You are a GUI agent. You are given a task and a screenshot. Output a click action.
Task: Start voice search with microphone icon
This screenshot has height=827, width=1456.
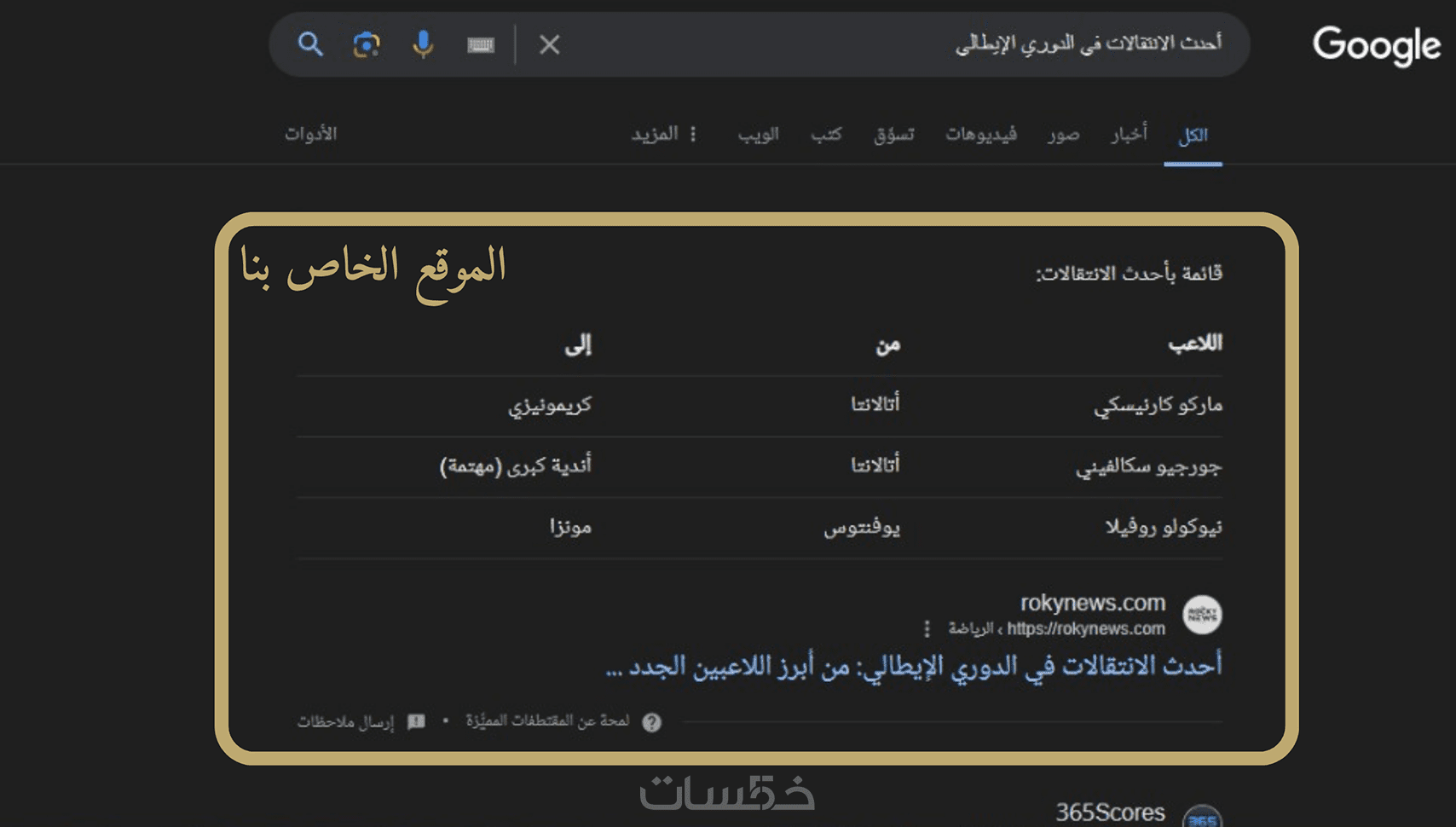pos(423,44)
